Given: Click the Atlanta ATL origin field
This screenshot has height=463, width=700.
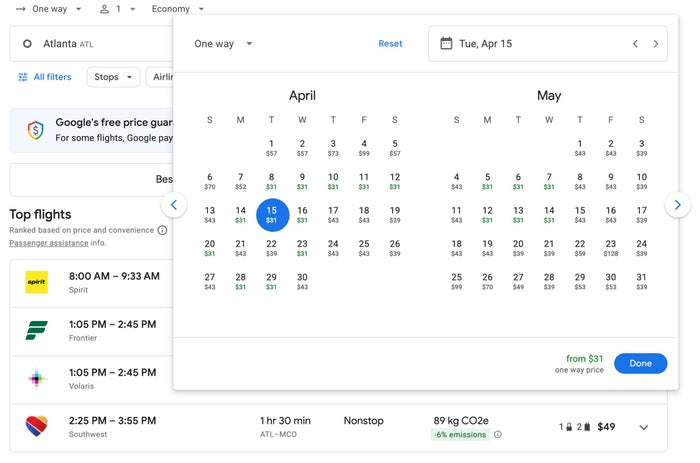Looking at the screenshot, I should click(x=92, y=44).
